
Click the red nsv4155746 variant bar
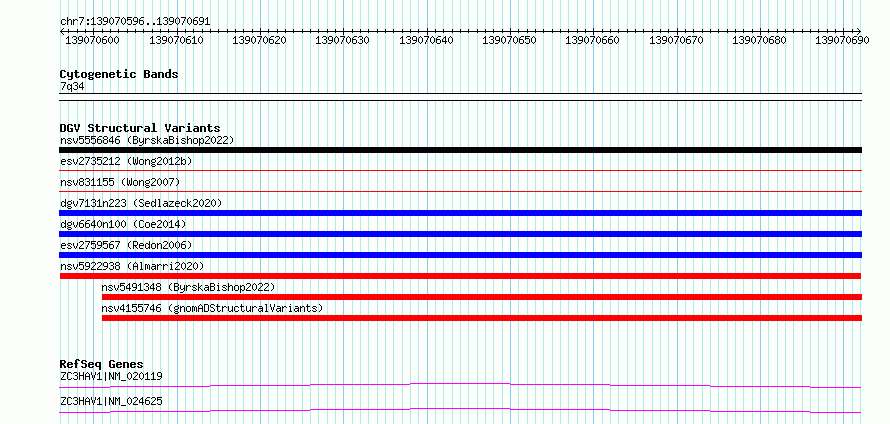(481, 318)
